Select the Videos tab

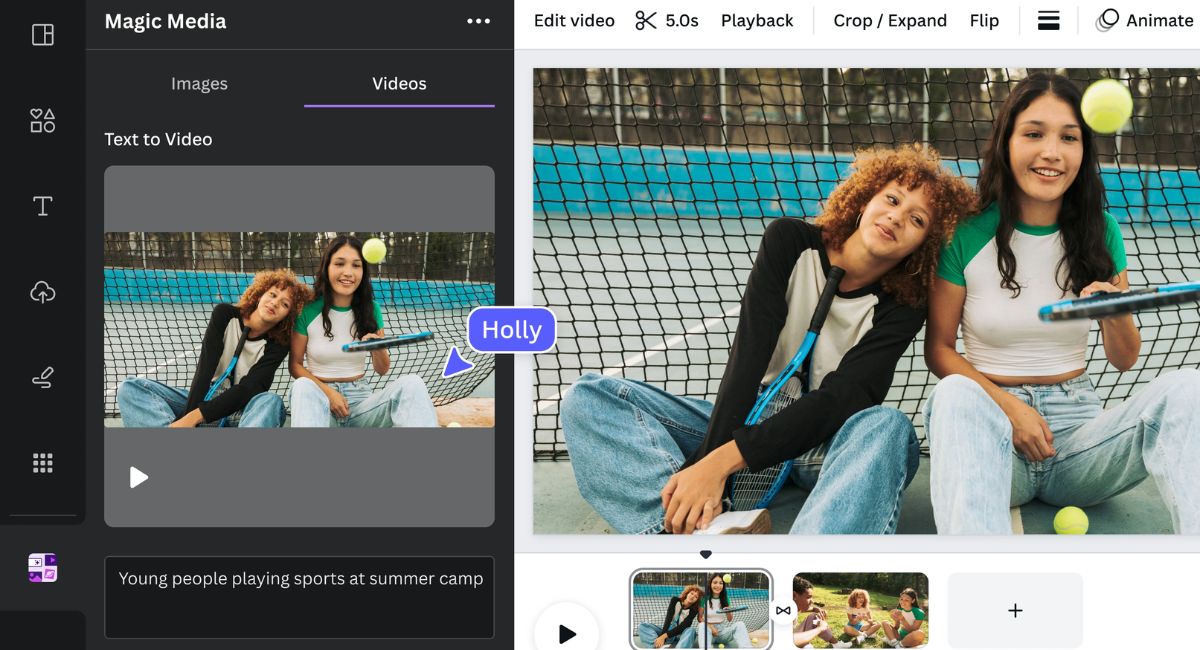click(x=398, y=84)
